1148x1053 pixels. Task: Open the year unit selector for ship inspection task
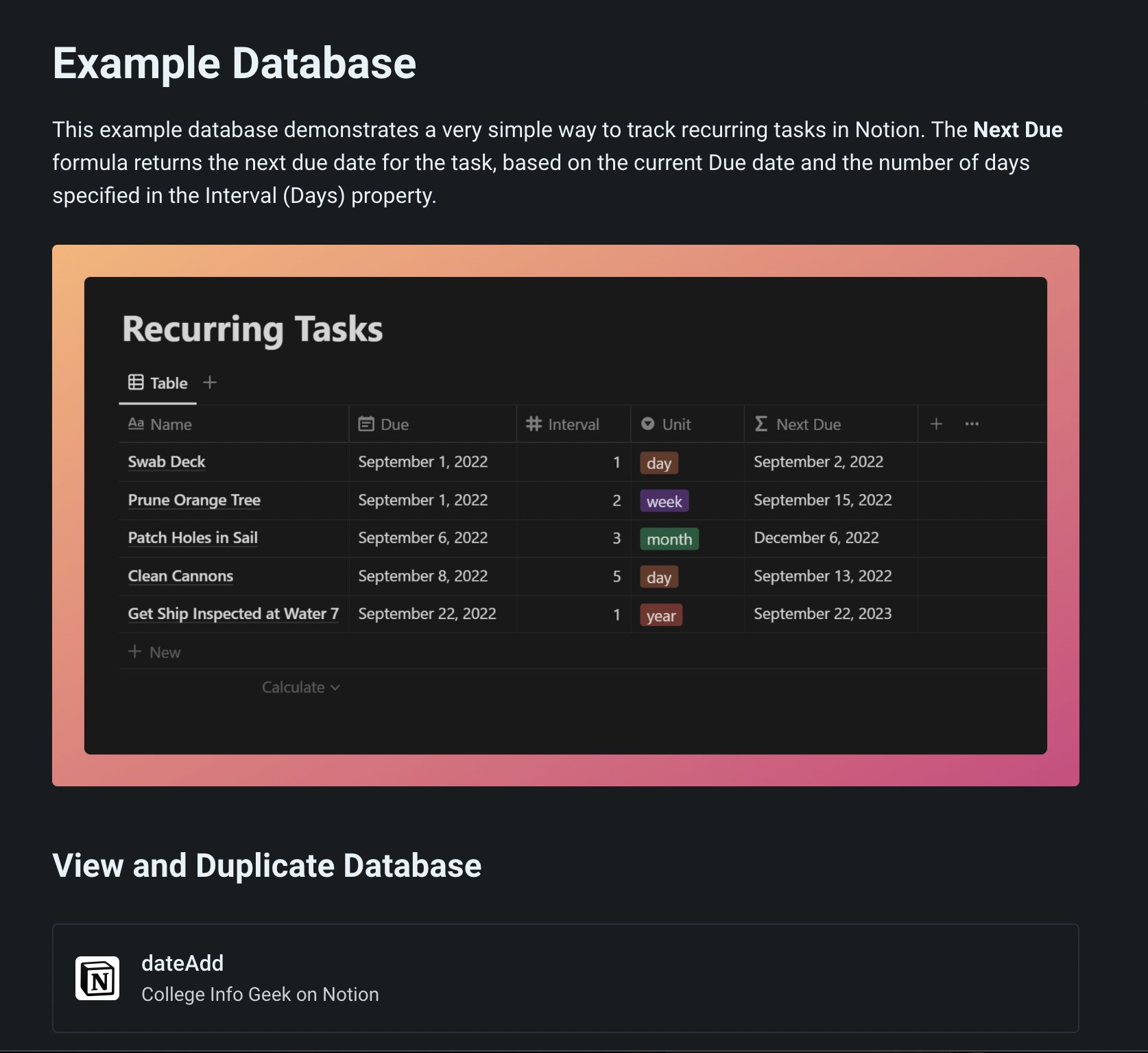(660, 615)
